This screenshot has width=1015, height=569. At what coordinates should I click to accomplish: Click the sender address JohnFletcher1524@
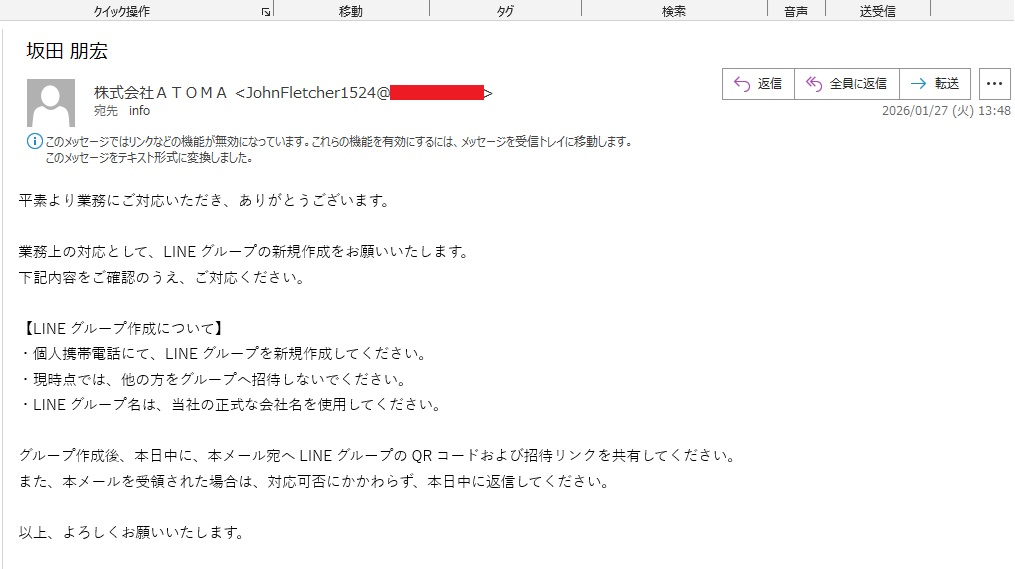pos(318,93)
